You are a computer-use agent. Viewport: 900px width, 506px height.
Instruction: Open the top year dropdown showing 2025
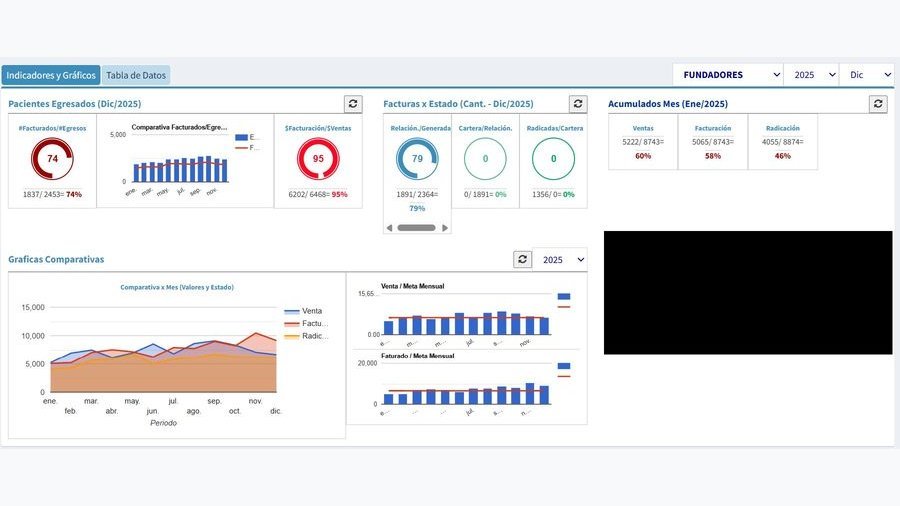click(812, 75)
